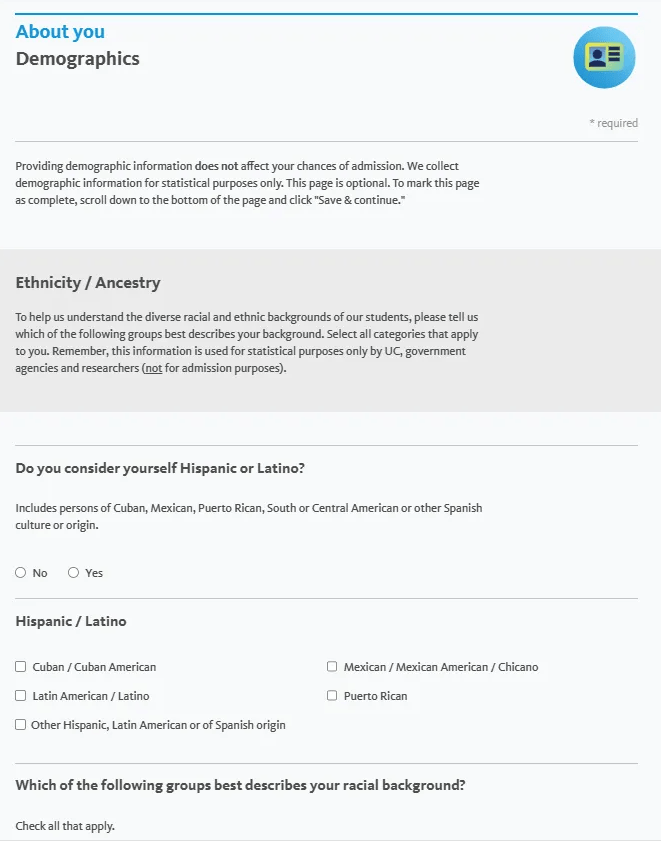
Task: Check Other Hispanic, Latin American or Spanish origin
Action: coord(20,725)
